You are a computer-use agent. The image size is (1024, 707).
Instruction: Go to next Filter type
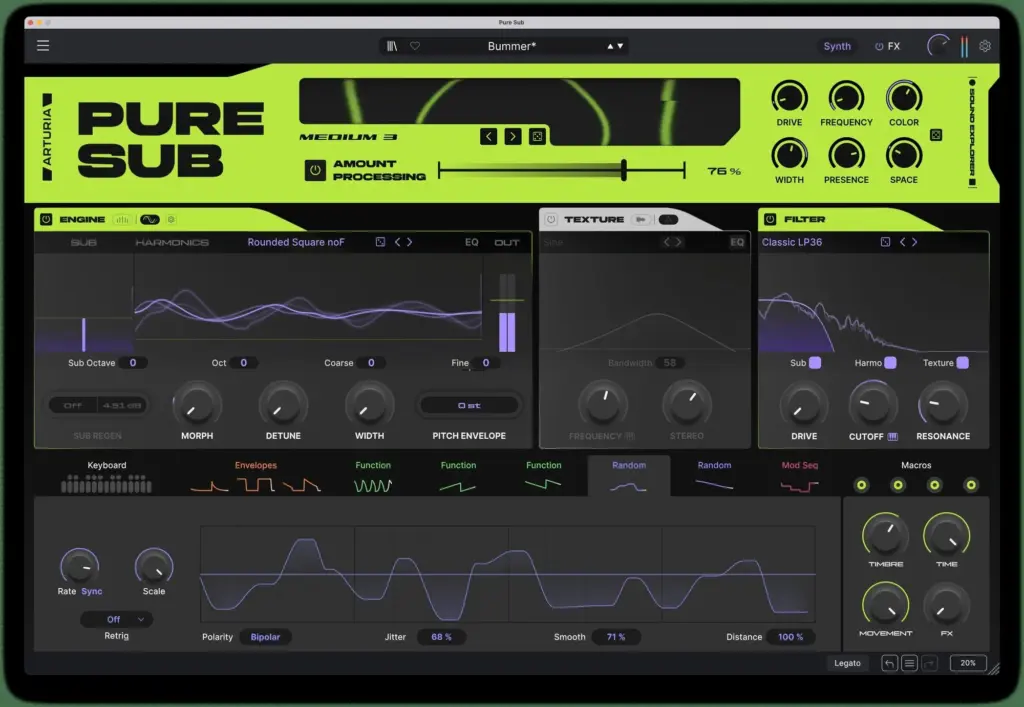pos(914,242)
